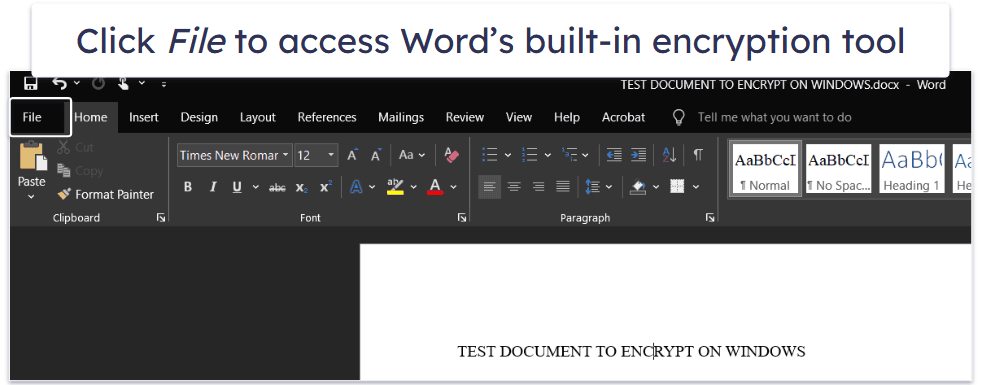Open the View tab
Screen dimensions: 982x385
click(x=519, y=117)
